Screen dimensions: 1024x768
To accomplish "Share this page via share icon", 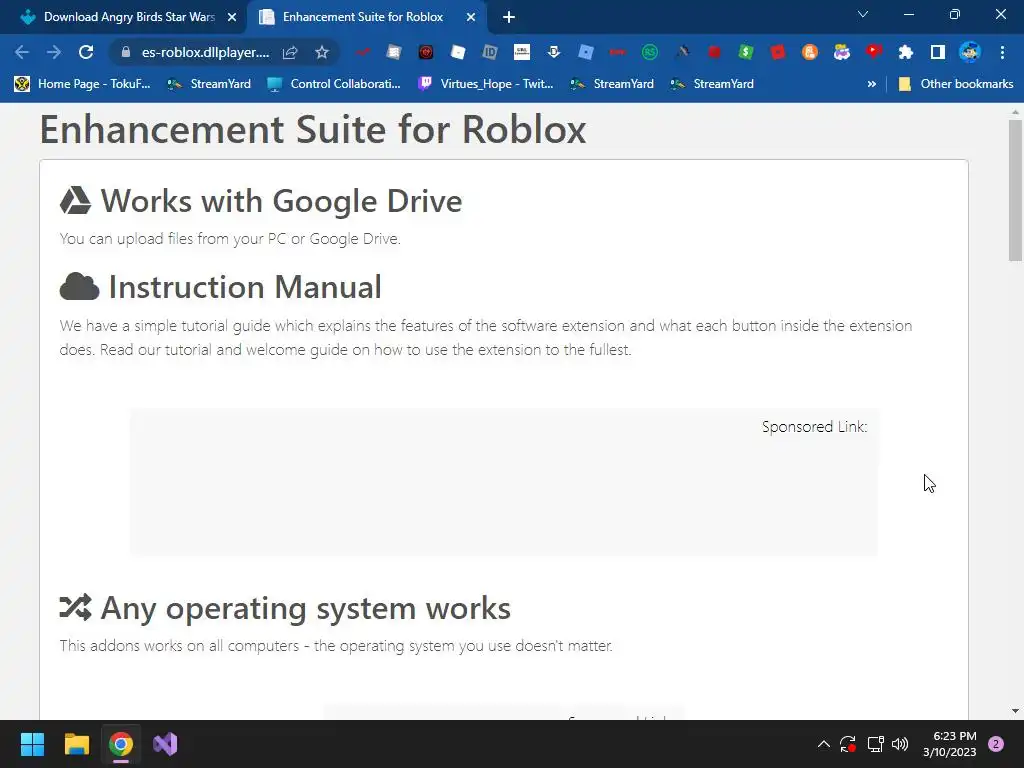I will 290,52.
